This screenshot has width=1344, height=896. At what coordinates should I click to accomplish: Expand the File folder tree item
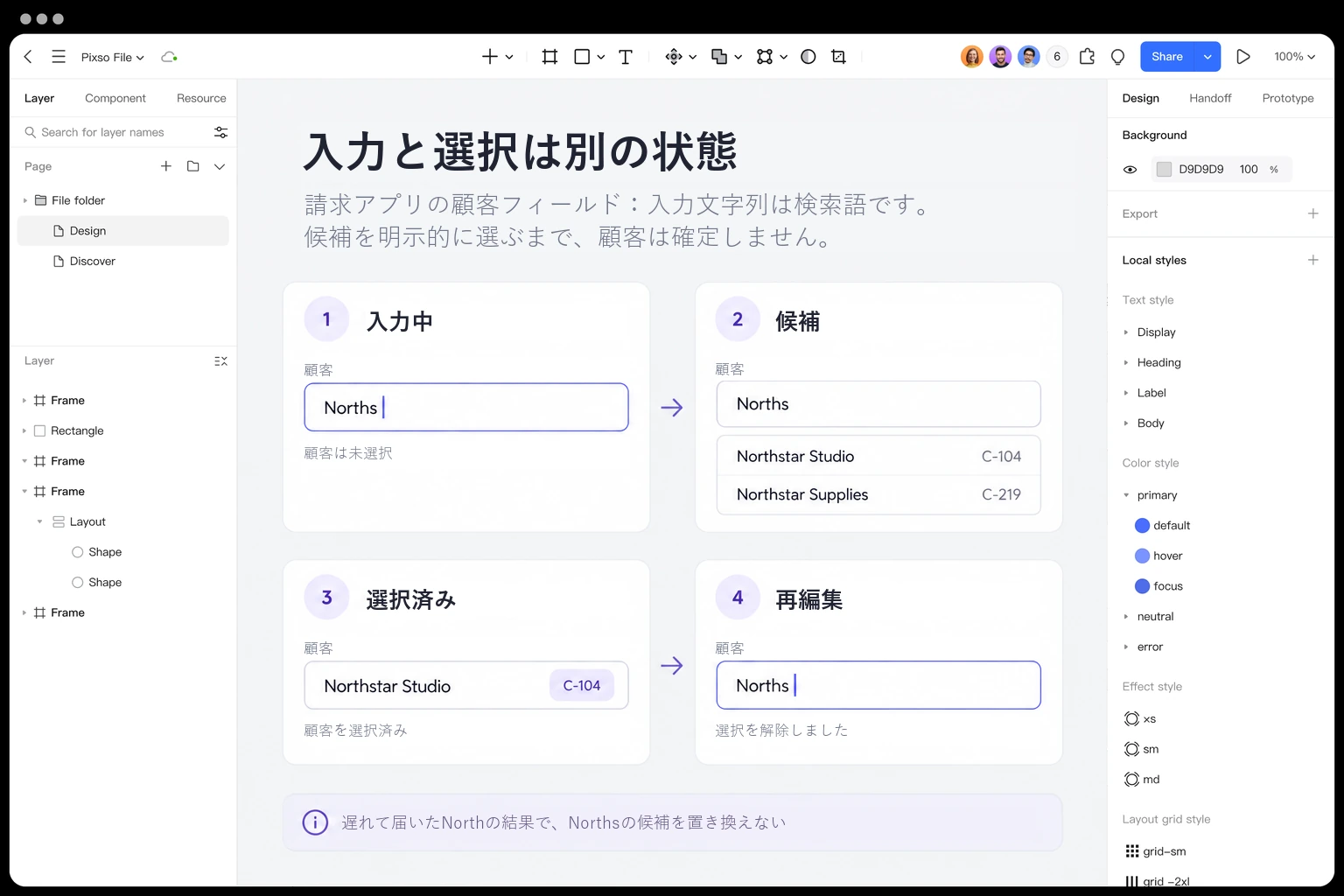24,200
